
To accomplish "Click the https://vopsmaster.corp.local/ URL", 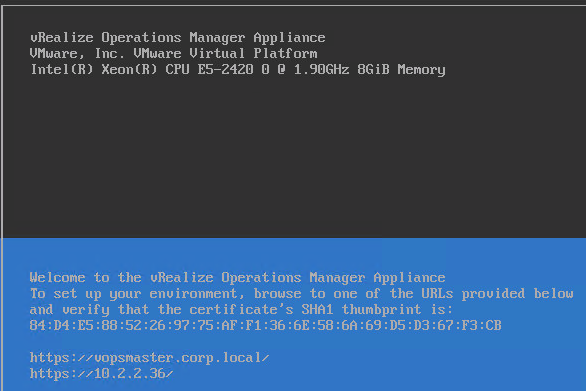I will (x=149, y=358).
